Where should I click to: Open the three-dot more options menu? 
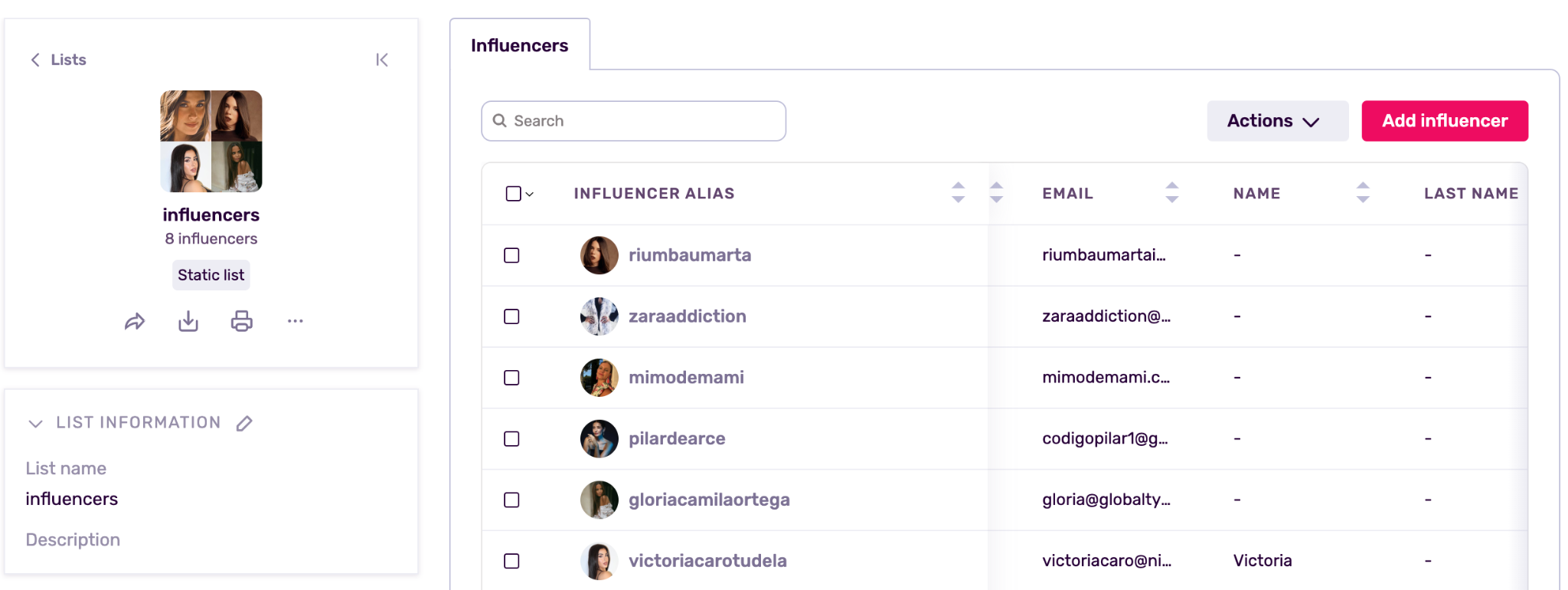coord(296,321)
